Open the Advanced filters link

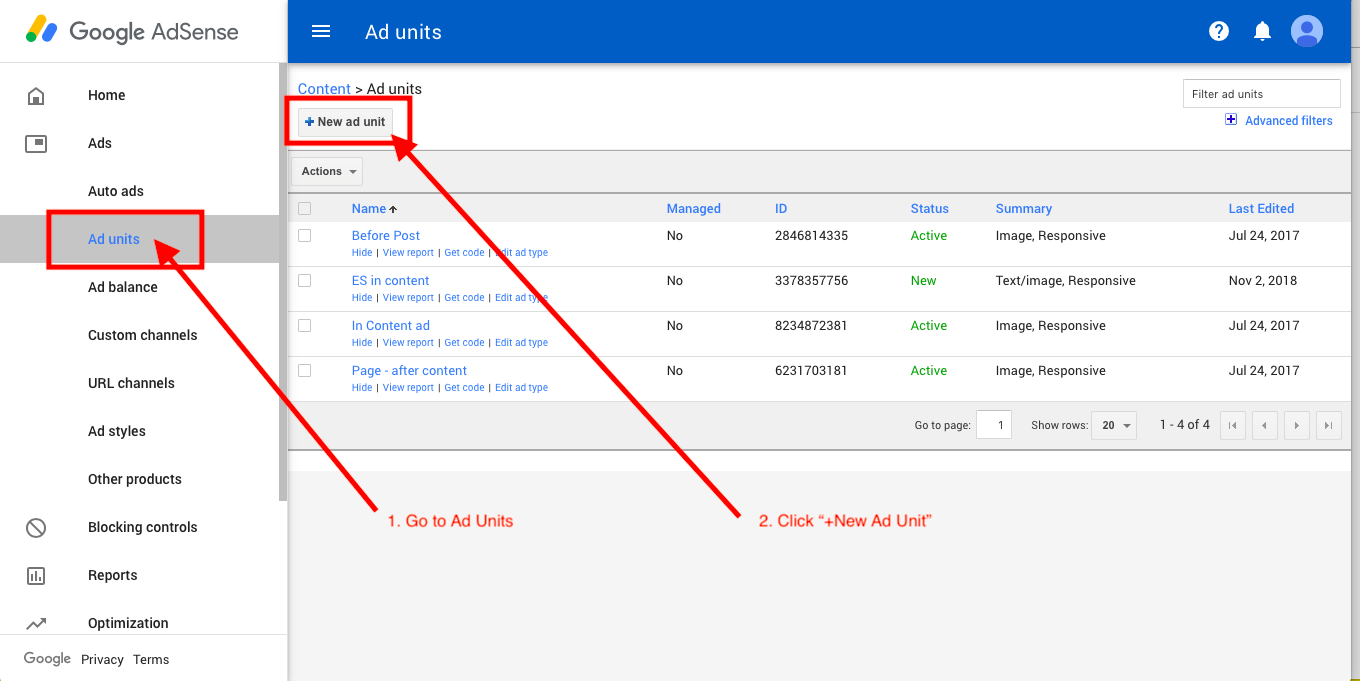point(1288,120)
